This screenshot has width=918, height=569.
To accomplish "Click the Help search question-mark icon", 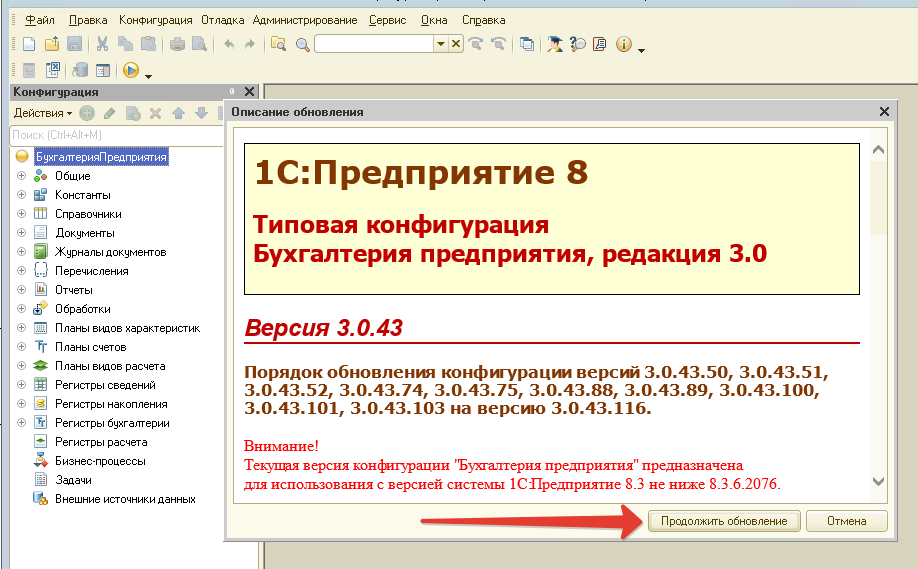I will click(577, 44).
